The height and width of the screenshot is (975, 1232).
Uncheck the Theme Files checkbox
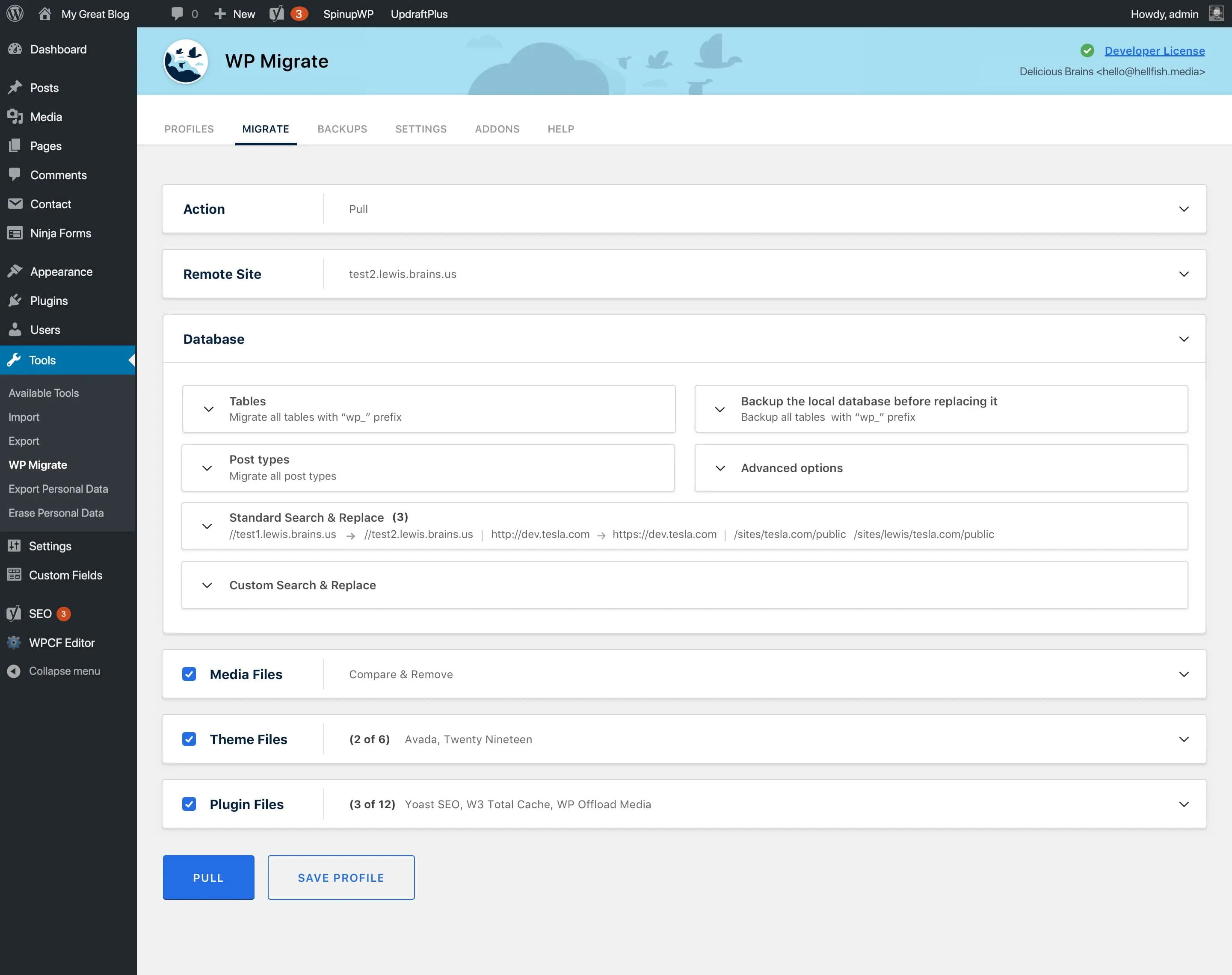click(x=189, y=739)
